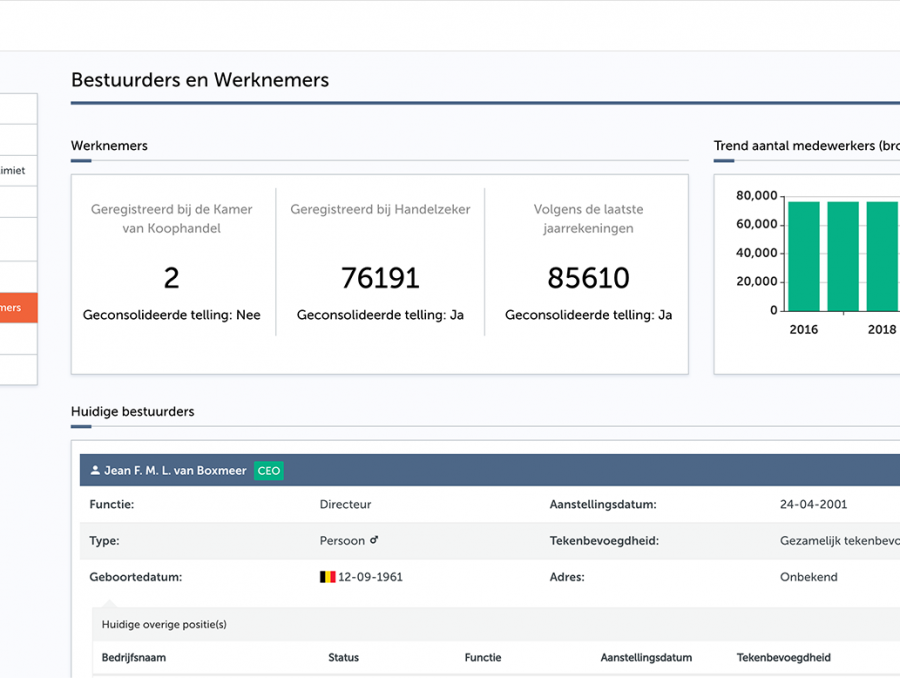The image size is (900, 678).
Task: Click the 'Onbekend' address value
Action: pos(809,577)
